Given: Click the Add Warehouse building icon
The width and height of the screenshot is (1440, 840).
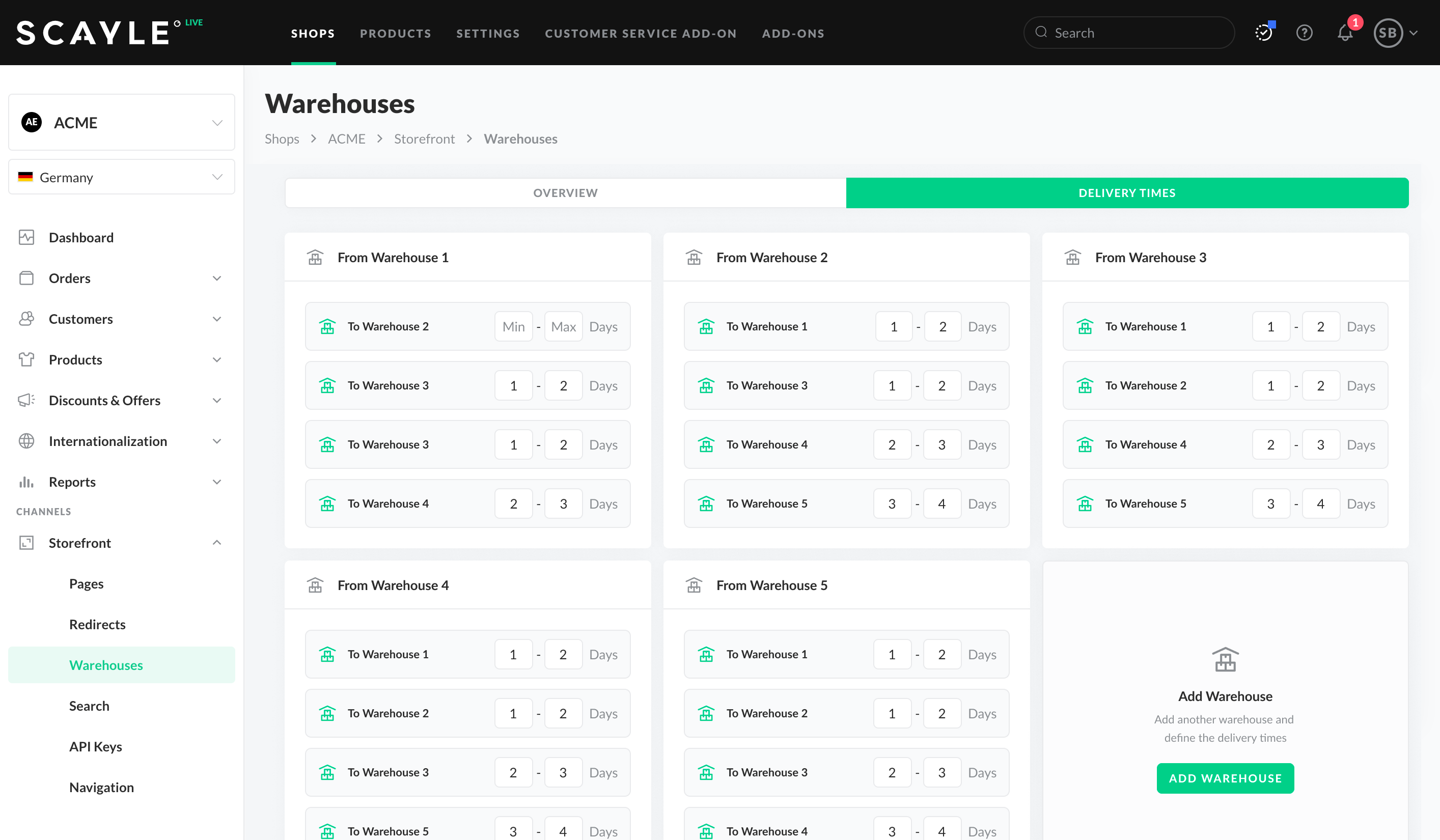Looking at the screenshot, I should (x=1225, y=659).
